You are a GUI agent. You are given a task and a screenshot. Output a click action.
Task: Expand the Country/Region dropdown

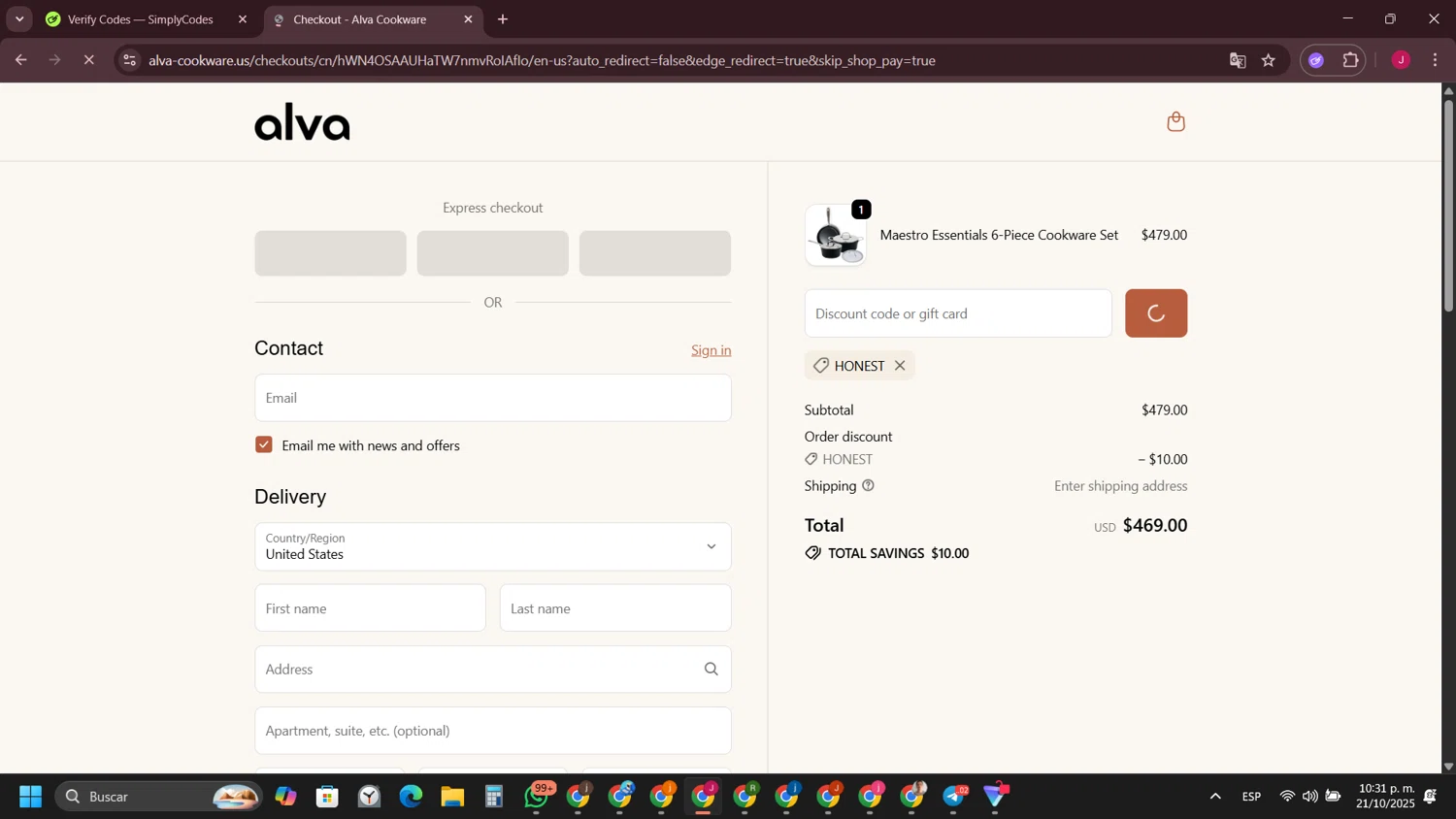pos(493,547)
